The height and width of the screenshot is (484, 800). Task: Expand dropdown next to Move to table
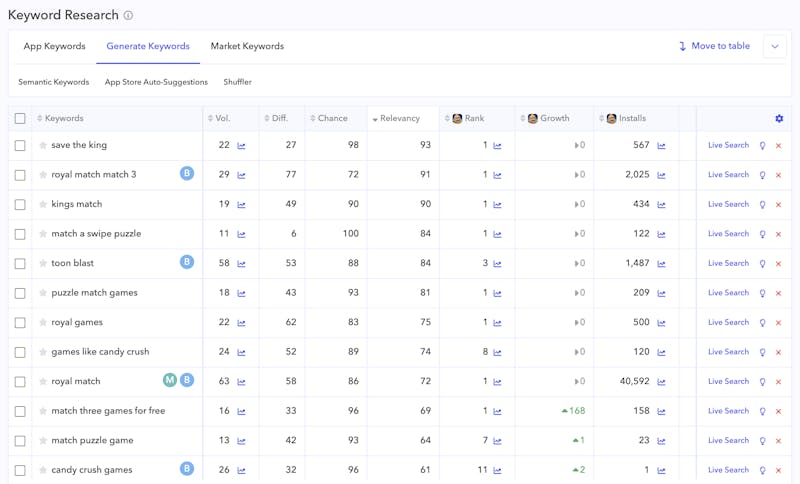774,46
